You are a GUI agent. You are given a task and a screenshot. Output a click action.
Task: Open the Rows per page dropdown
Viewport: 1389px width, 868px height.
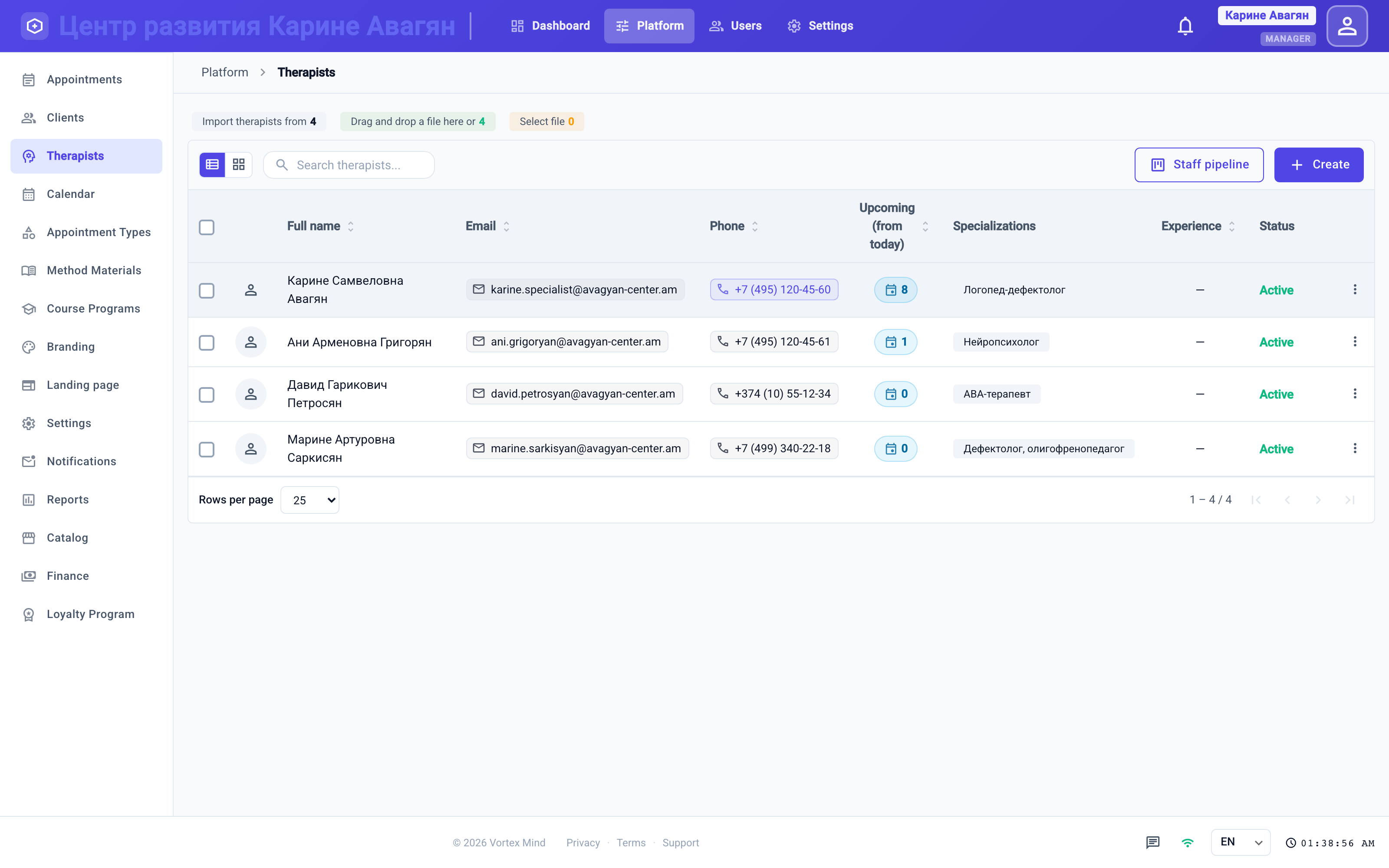coord(310,500)
